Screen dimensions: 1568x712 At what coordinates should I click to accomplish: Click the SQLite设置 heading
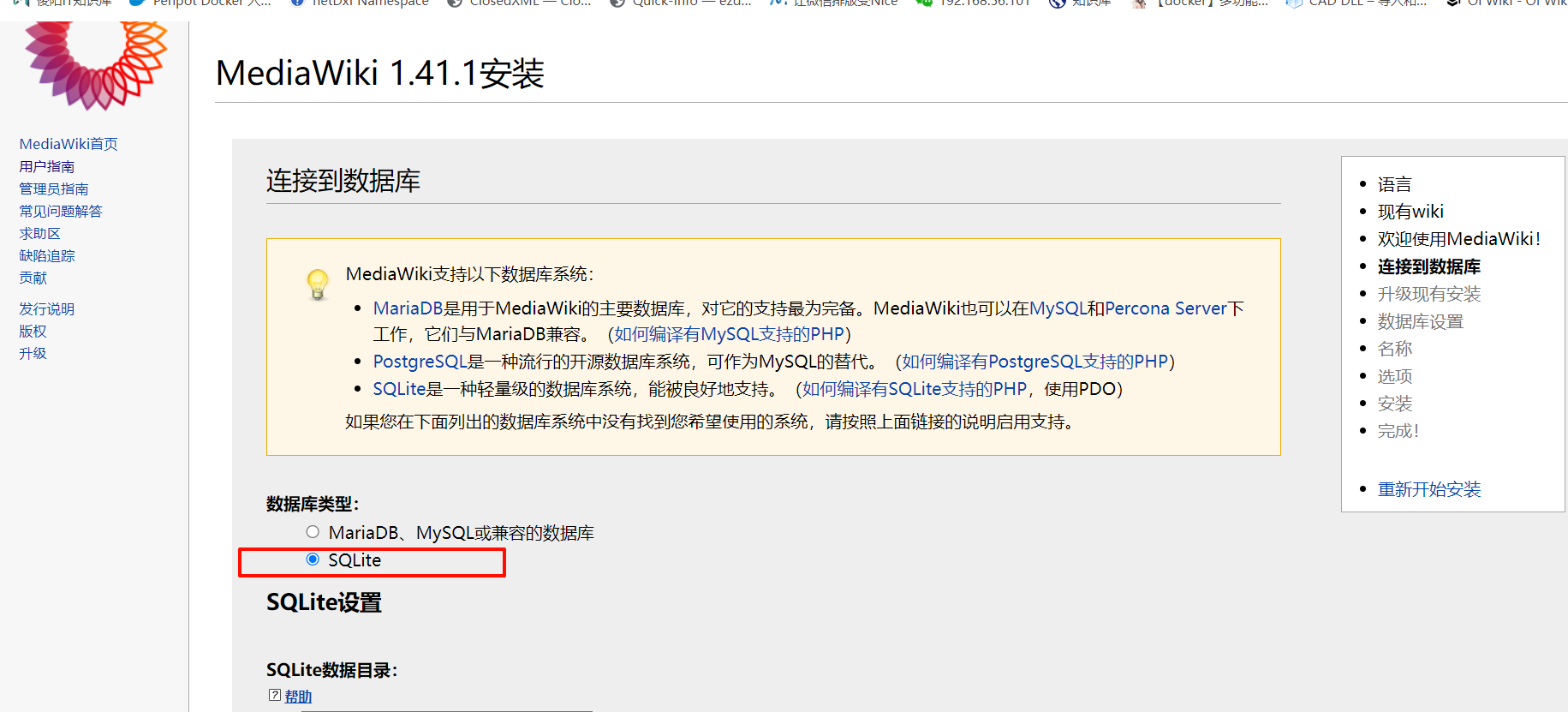pyautogui.click(x=324, y=602)
